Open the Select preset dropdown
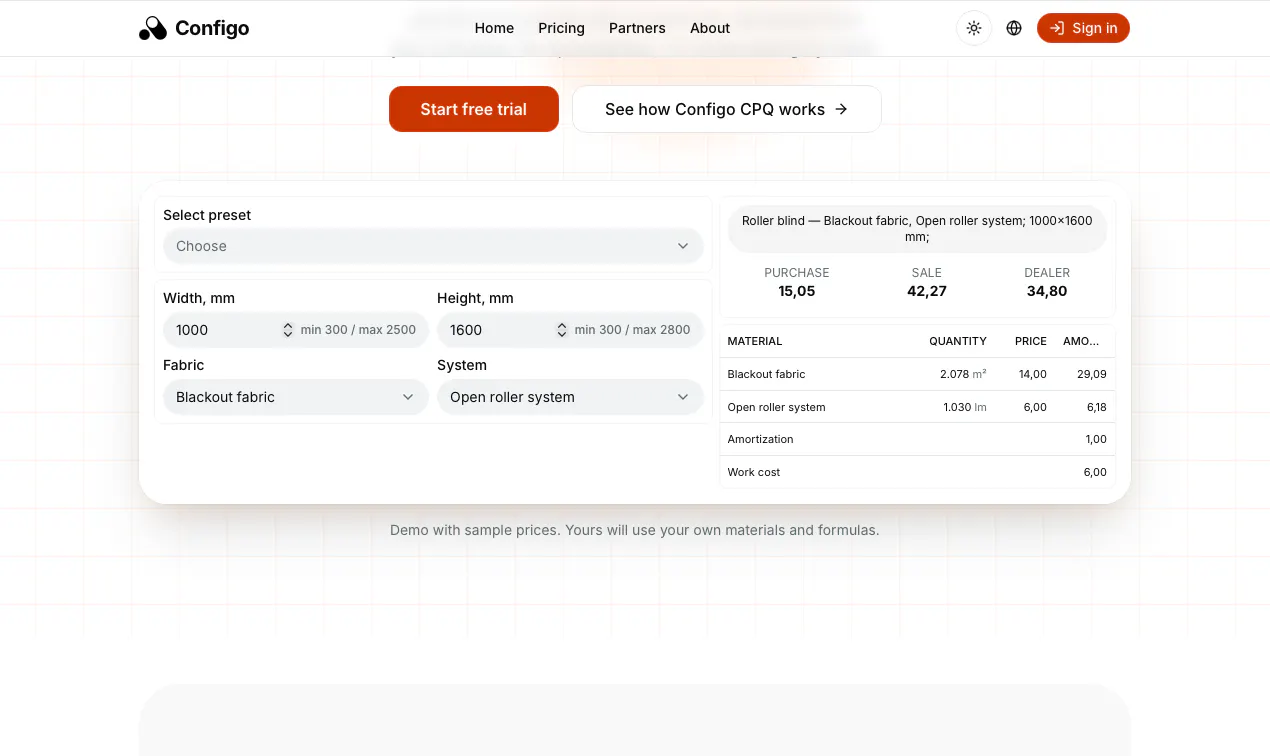 pyautogui.click(x=433, y=246)
